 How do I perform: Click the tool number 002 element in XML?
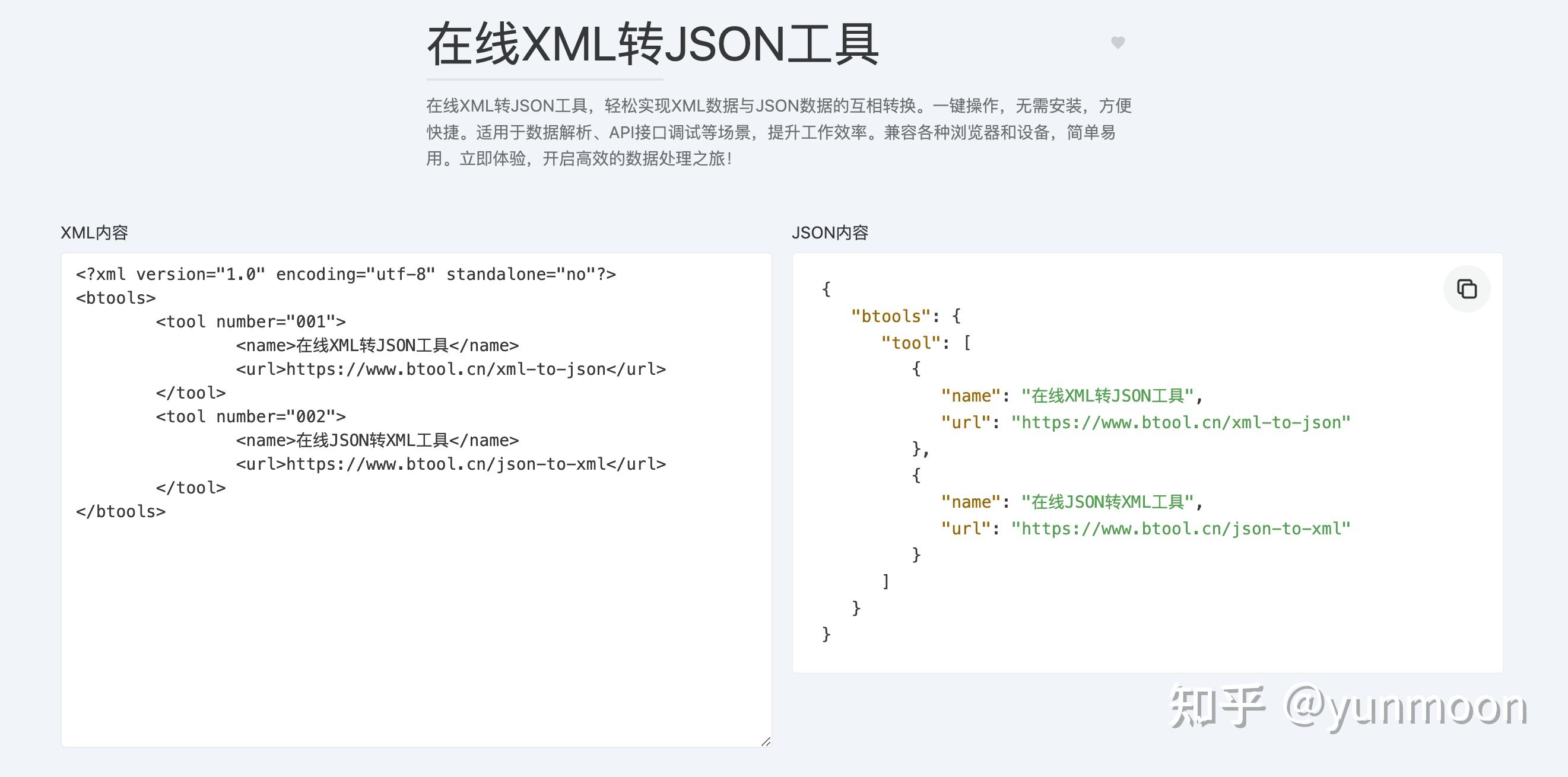tap(251, 416)
